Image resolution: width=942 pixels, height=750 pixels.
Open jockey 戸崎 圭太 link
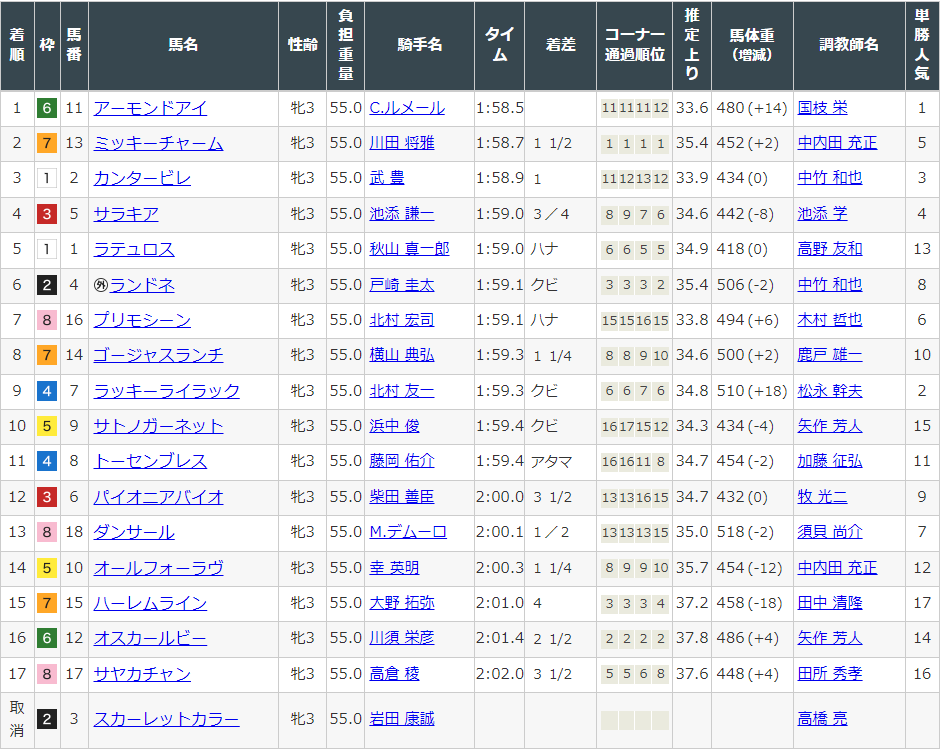401,285
